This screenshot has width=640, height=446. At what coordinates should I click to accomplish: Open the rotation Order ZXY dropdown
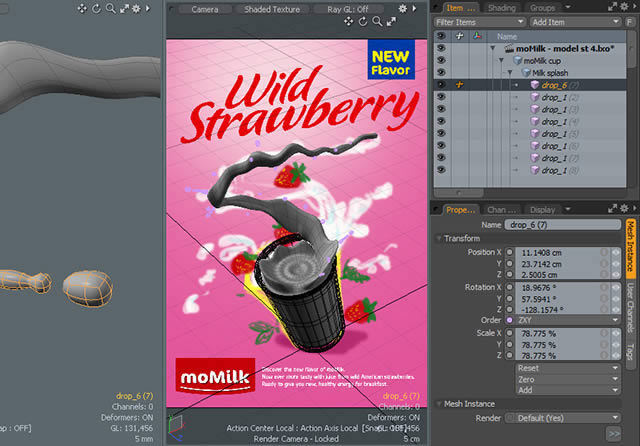pos(568,320)
